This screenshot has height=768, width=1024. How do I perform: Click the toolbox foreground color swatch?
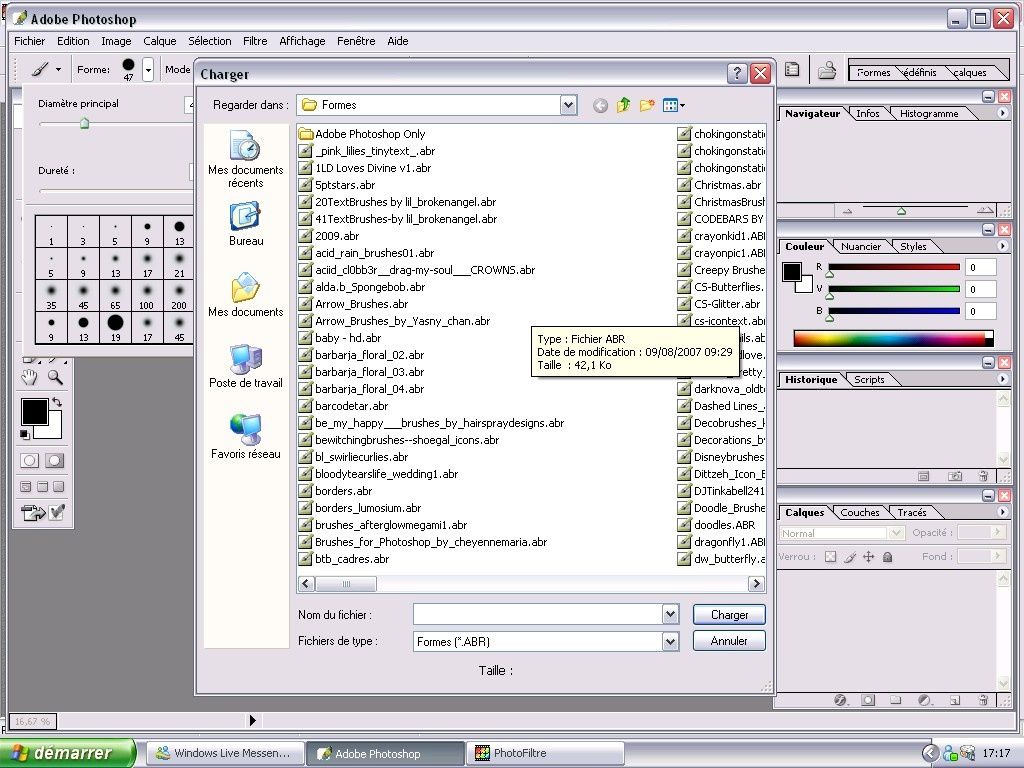[34, 412]
